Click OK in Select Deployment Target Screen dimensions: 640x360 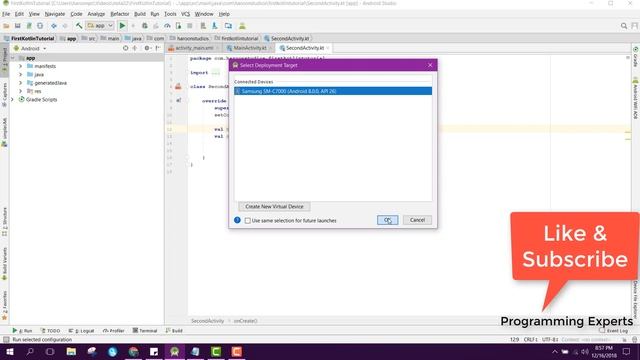tap(387, 220)
